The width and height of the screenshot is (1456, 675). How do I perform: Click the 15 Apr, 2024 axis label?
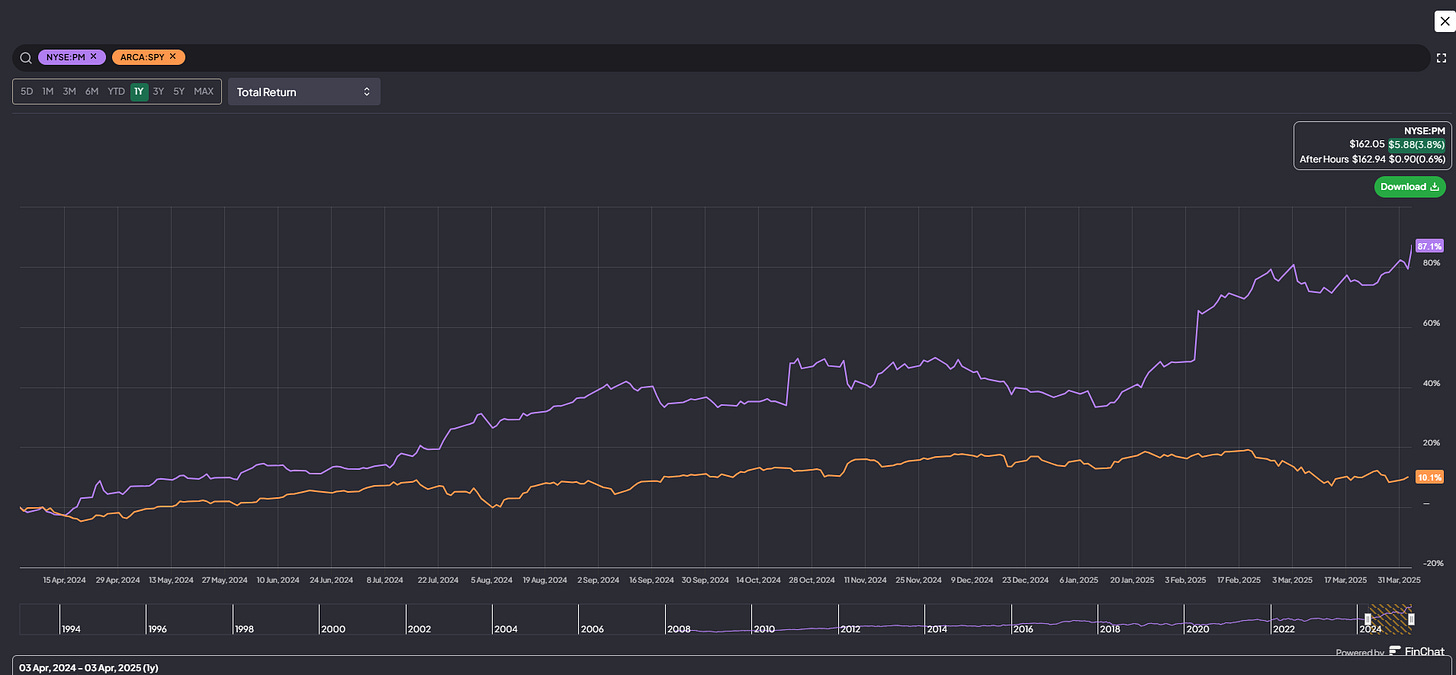[62, 580]
